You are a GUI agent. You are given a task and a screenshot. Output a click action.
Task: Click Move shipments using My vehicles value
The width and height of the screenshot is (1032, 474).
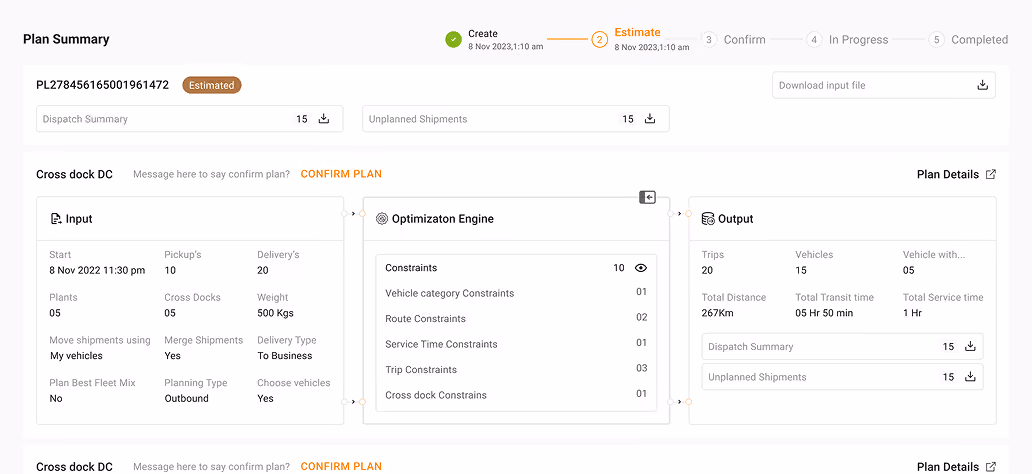coord(76,356)
